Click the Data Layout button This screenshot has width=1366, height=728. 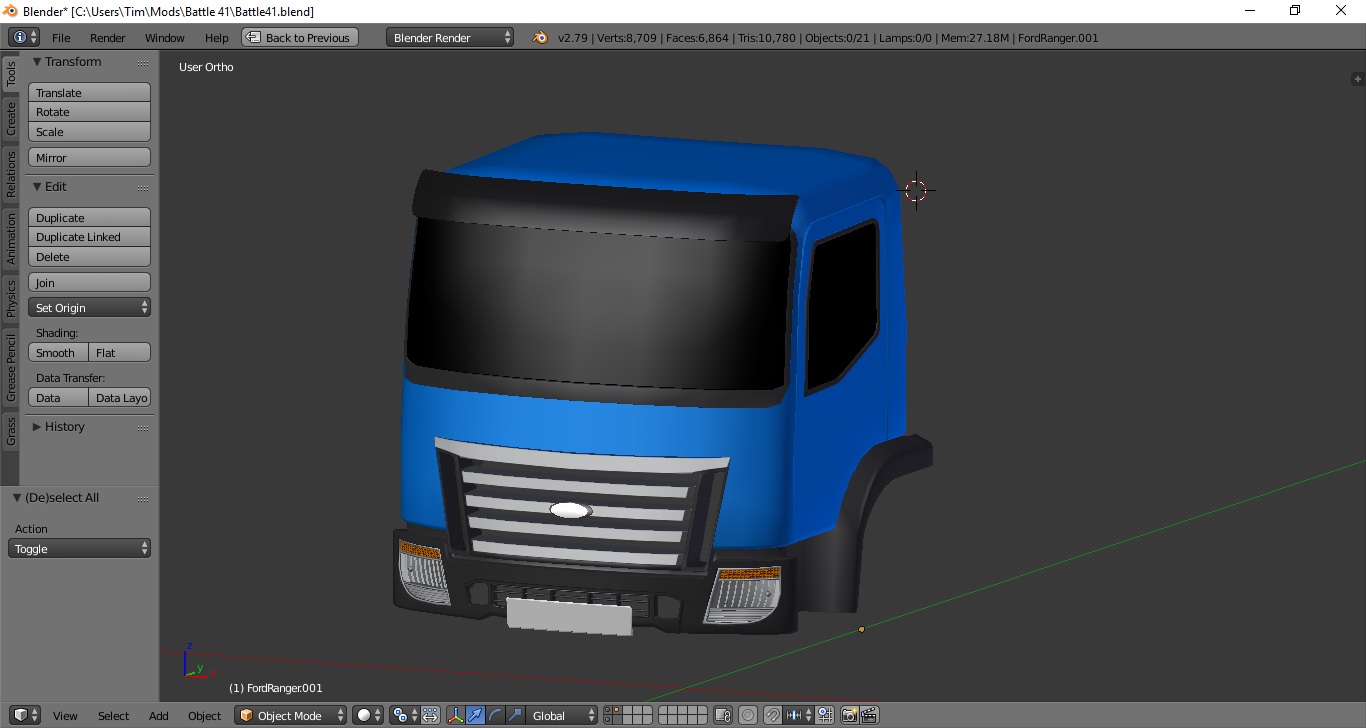tap(120, 397)
